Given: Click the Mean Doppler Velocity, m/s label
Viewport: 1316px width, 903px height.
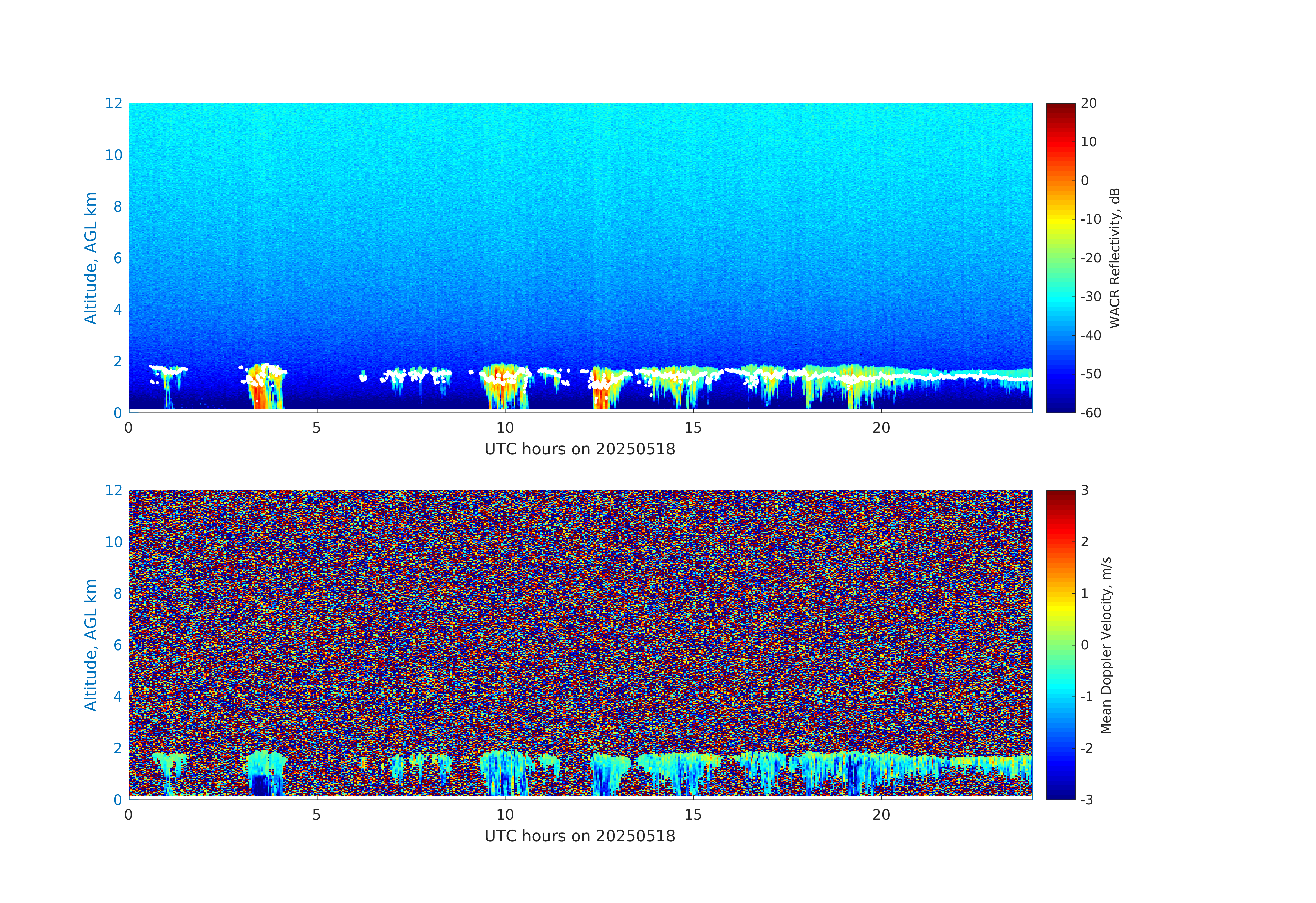Looking at the screenshot, I should point(1106,645).
